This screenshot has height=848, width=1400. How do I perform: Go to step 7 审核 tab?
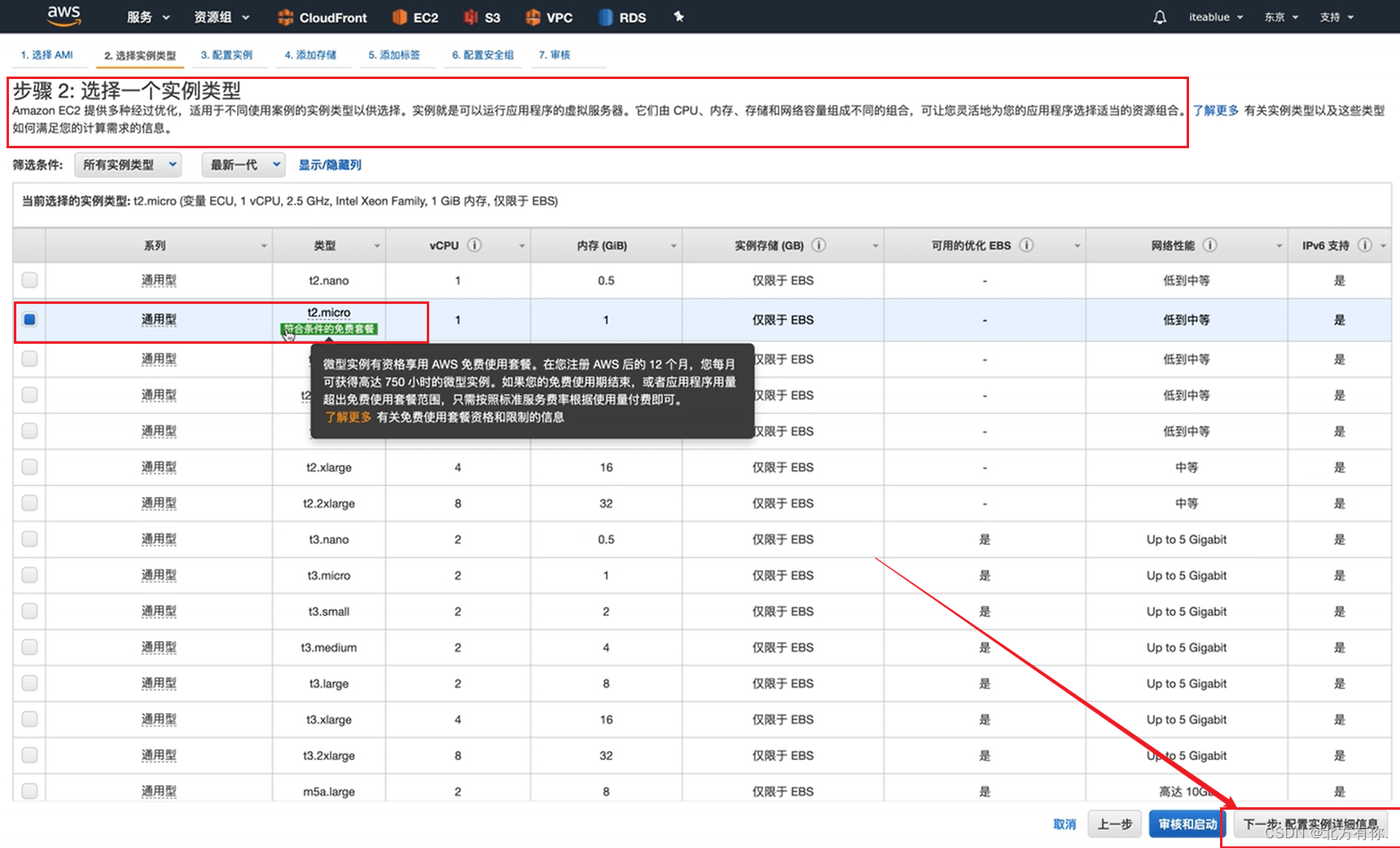554,55
